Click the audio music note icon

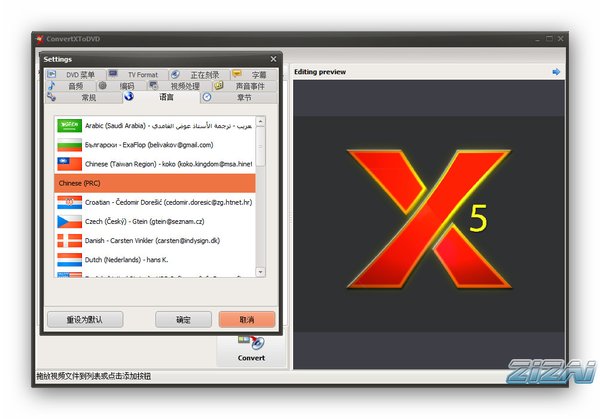pyautogui.click(x=51, y=86)
